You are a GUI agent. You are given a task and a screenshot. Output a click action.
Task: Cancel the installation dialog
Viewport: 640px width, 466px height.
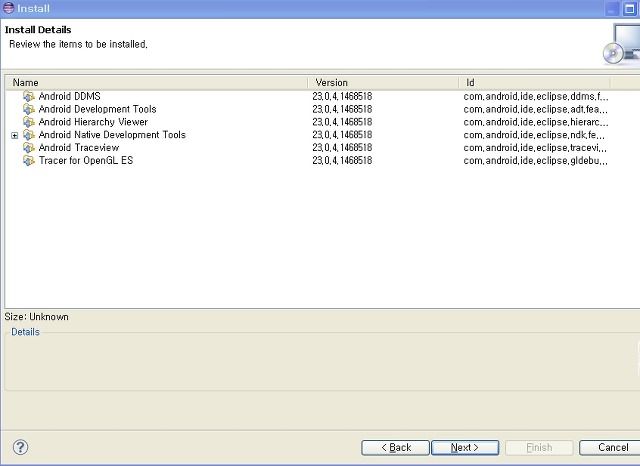coord(611,448)
